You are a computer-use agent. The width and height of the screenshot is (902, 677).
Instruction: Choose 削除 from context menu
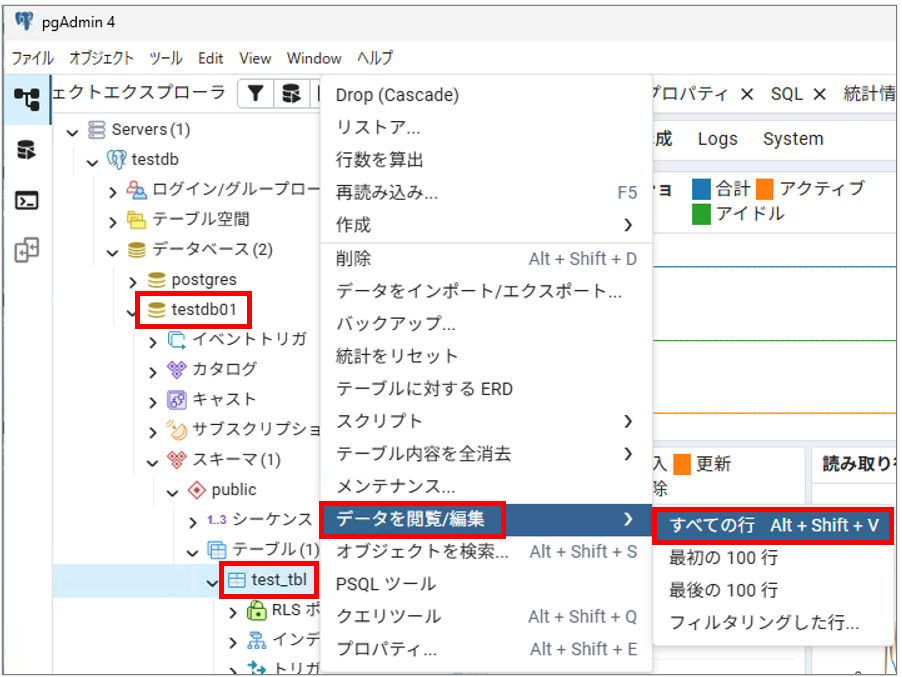pos(486,259)
